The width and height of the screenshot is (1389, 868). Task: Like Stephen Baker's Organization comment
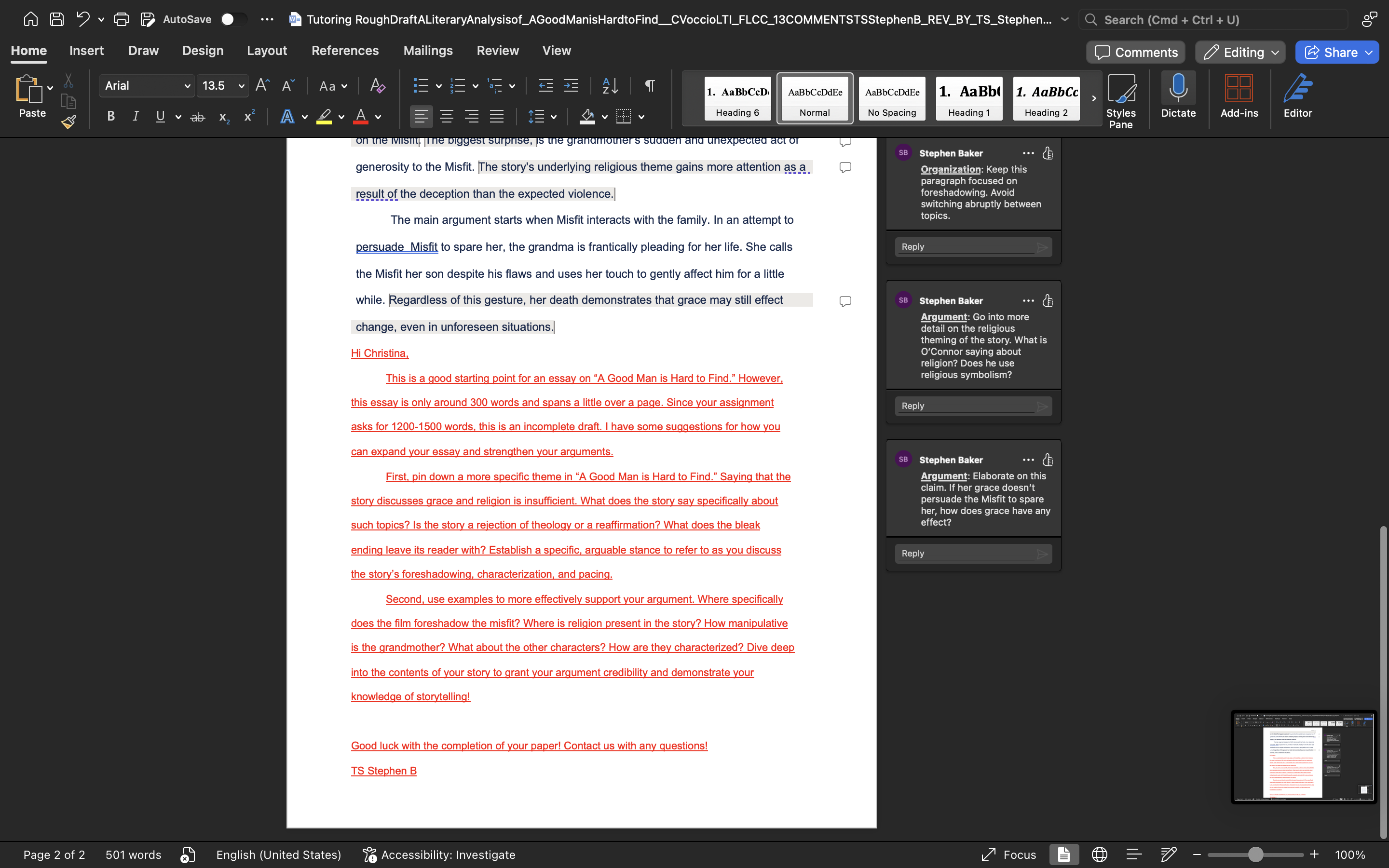(1047, 153)
